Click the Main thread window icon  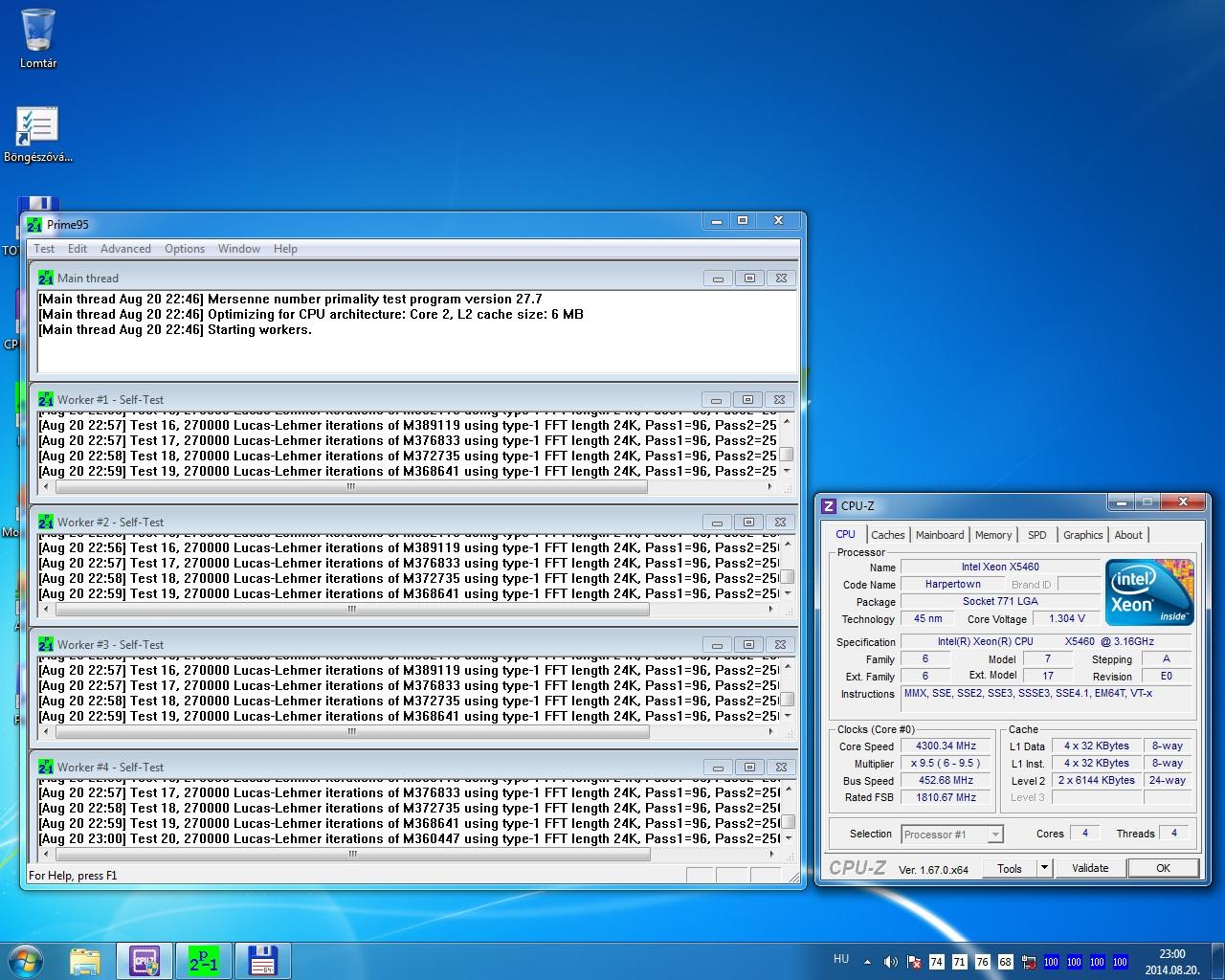point(46,278)
